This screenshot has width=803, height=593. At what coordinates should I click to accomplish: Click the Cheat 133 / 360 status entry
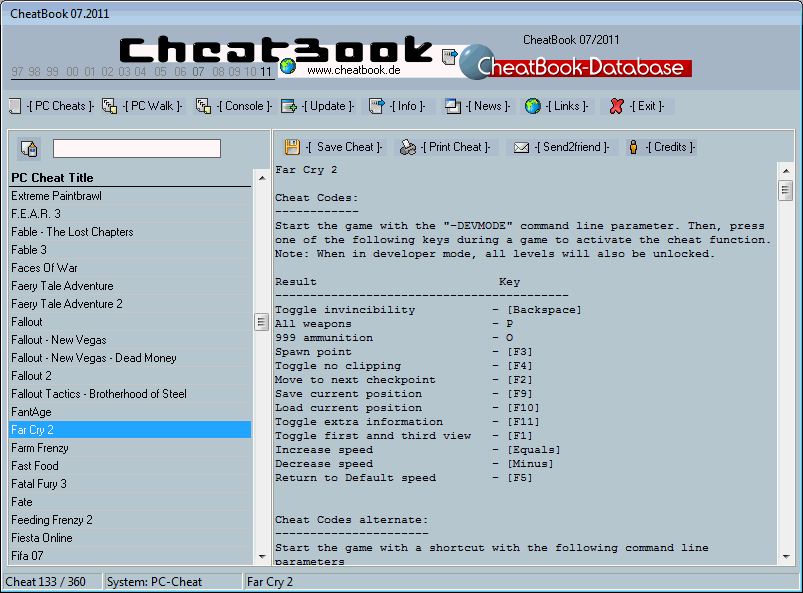click(x=53, y=582)
